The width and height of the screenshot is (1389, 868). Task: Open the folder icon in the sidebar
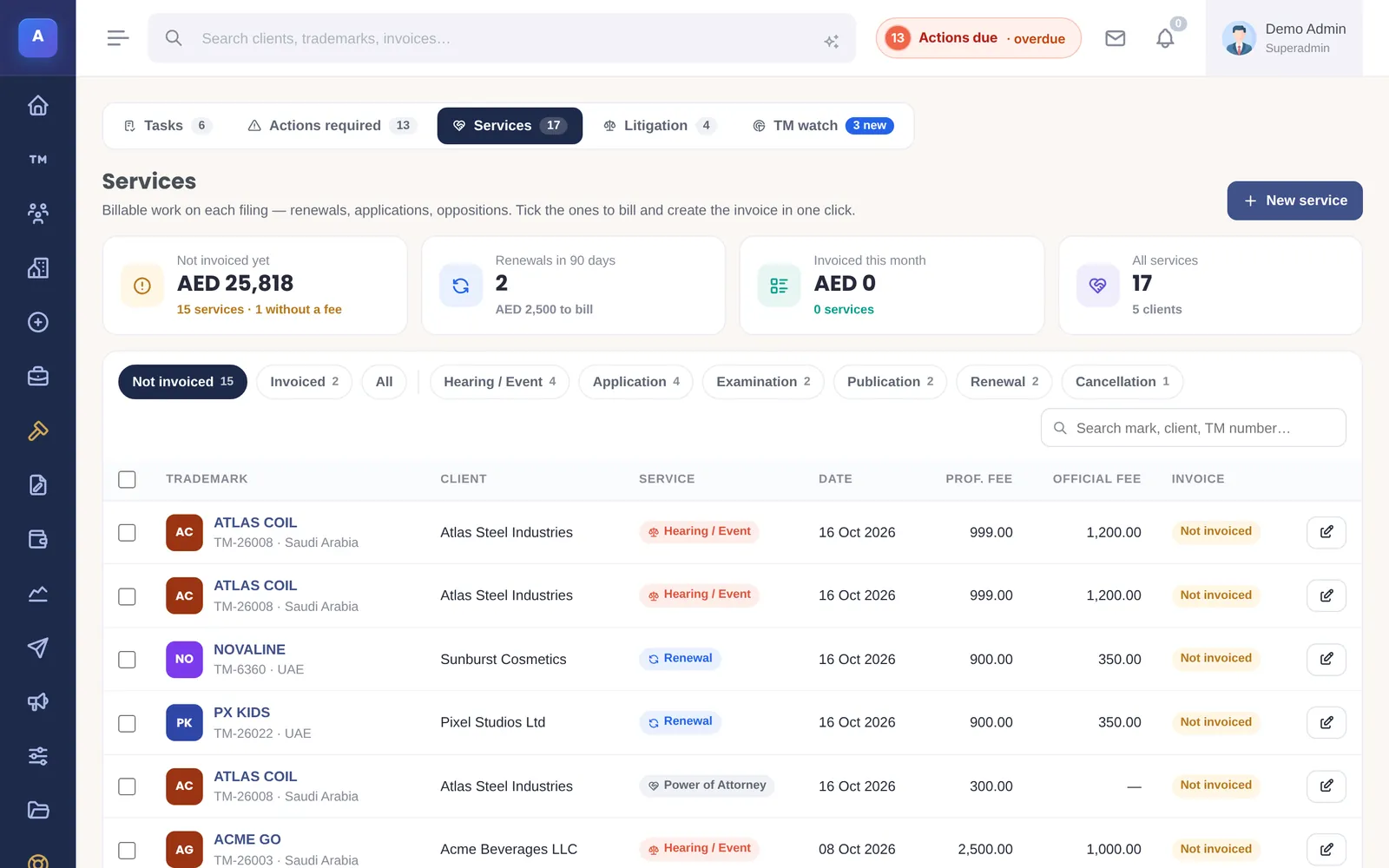[x=37, y=811]
